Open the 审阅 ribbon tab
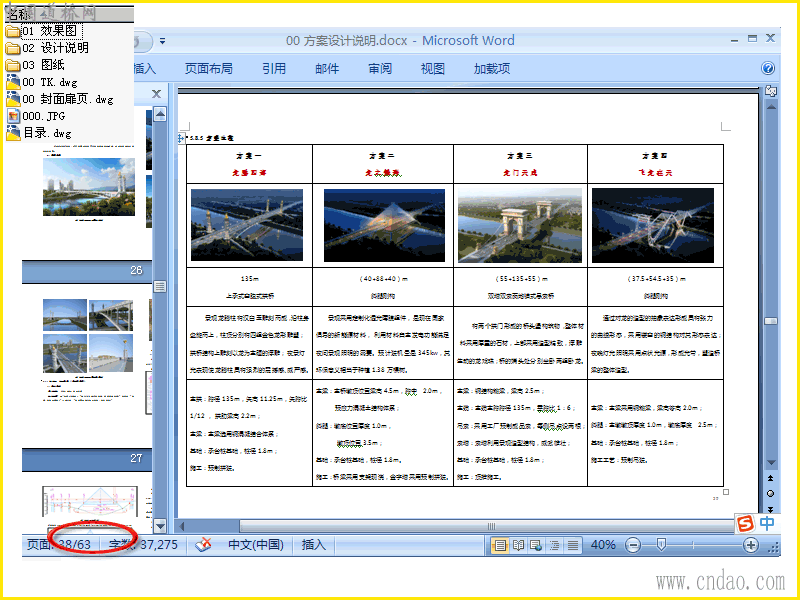 (x=380, y=68)
